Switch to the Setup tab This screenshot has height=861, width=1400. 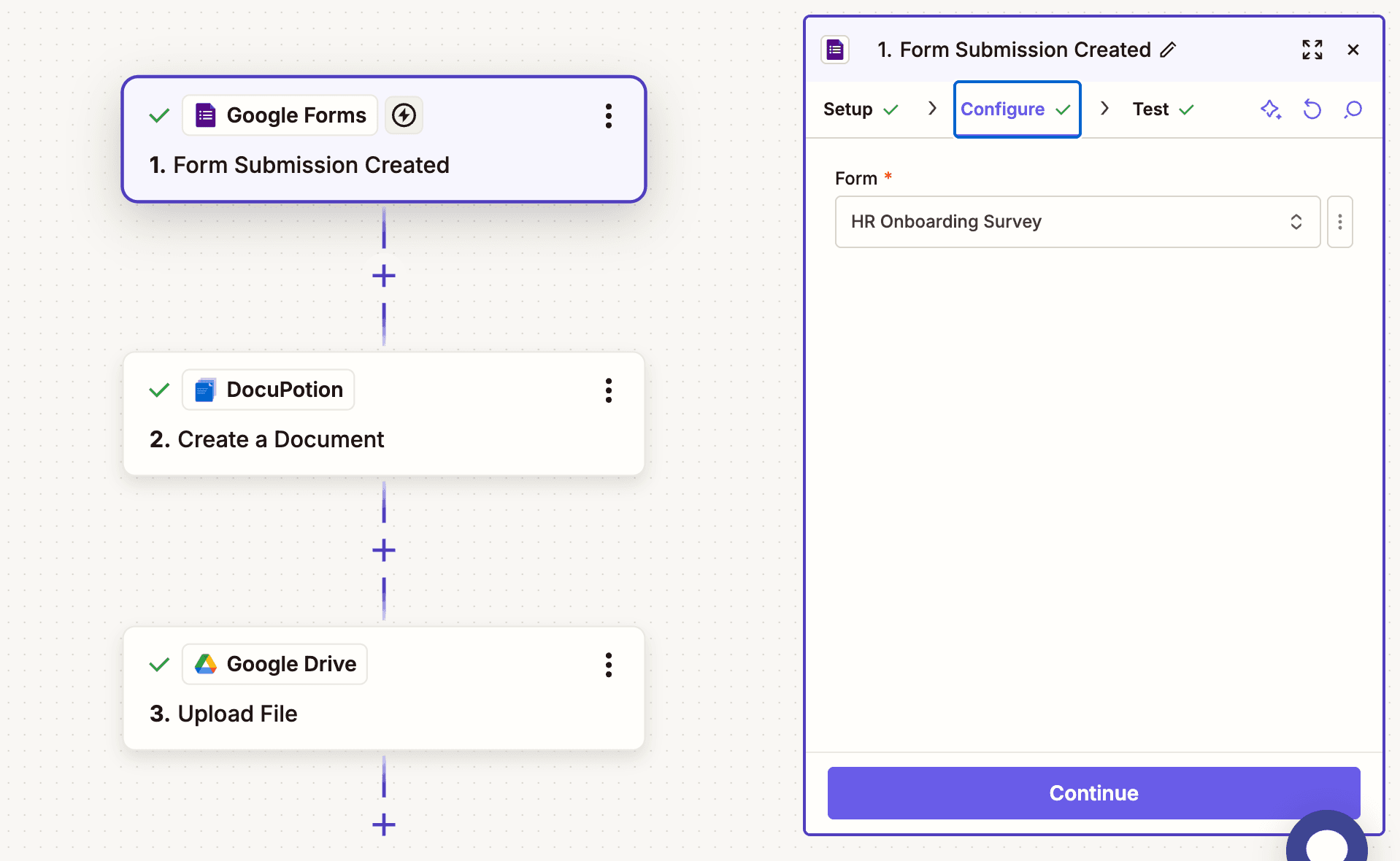point(861,109)
